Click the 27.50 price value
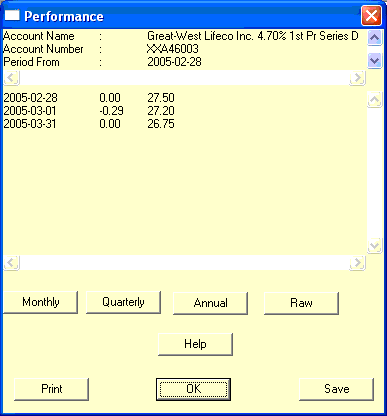 161,98
